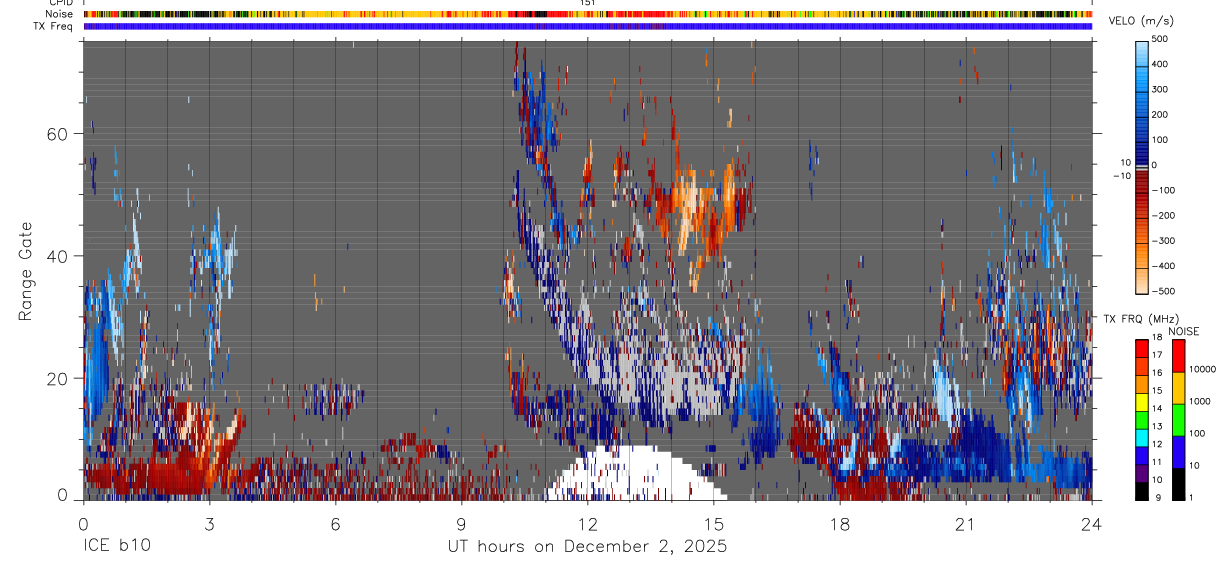Click the '21' tick on UT hours axis
The height and width of the screenshot is (567, 1228).
(965, 524)
